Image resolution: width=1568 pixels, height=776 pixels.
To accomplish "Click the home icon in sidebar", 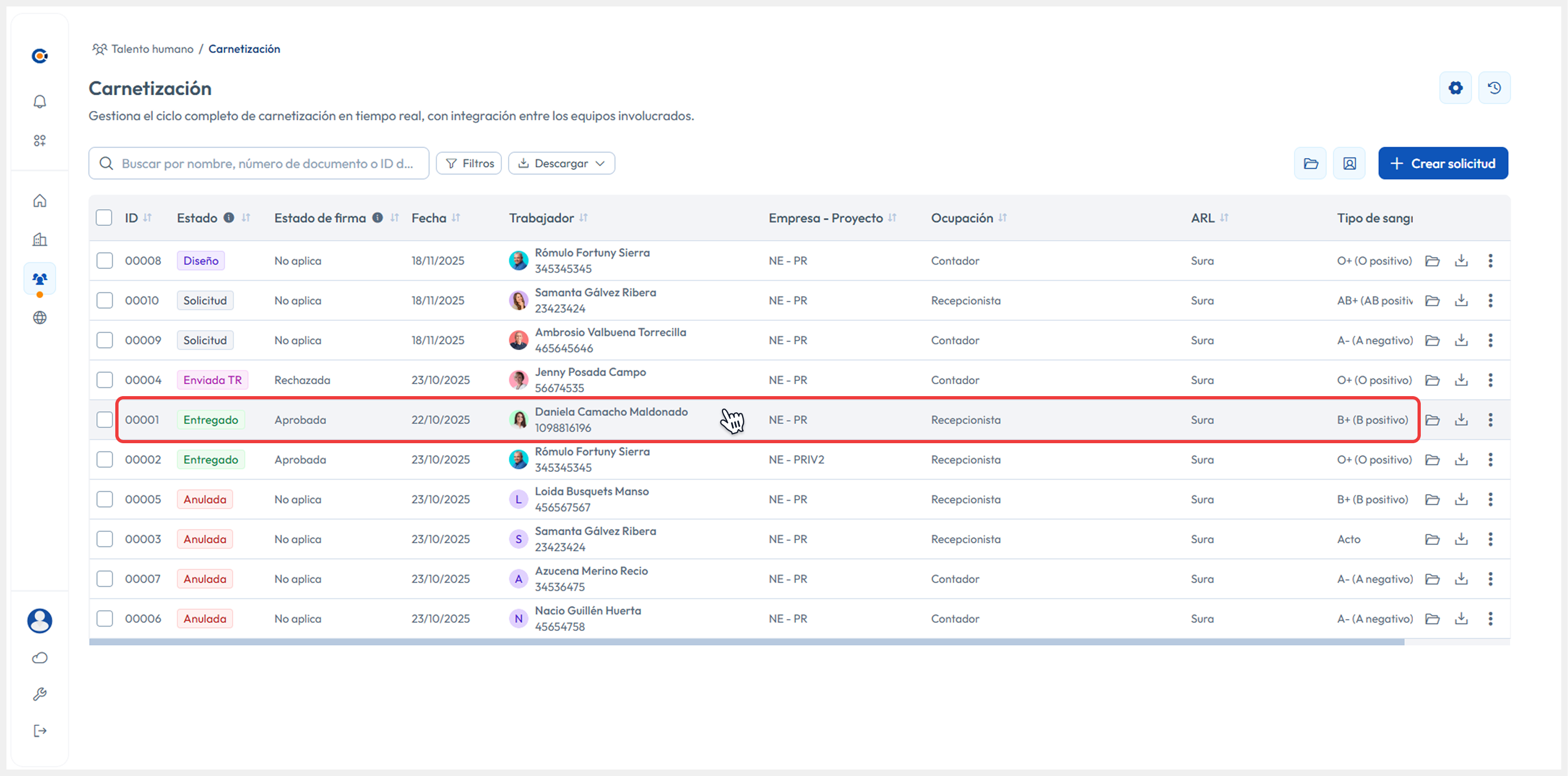I will tap(40, 201).
